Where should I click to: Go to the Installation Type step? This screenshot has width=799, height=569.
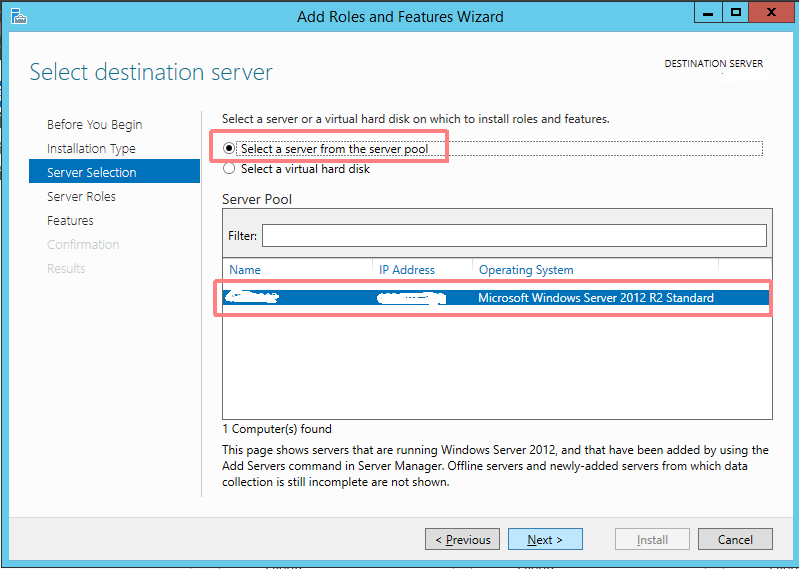pyautogui.click(x=91, y=149)
